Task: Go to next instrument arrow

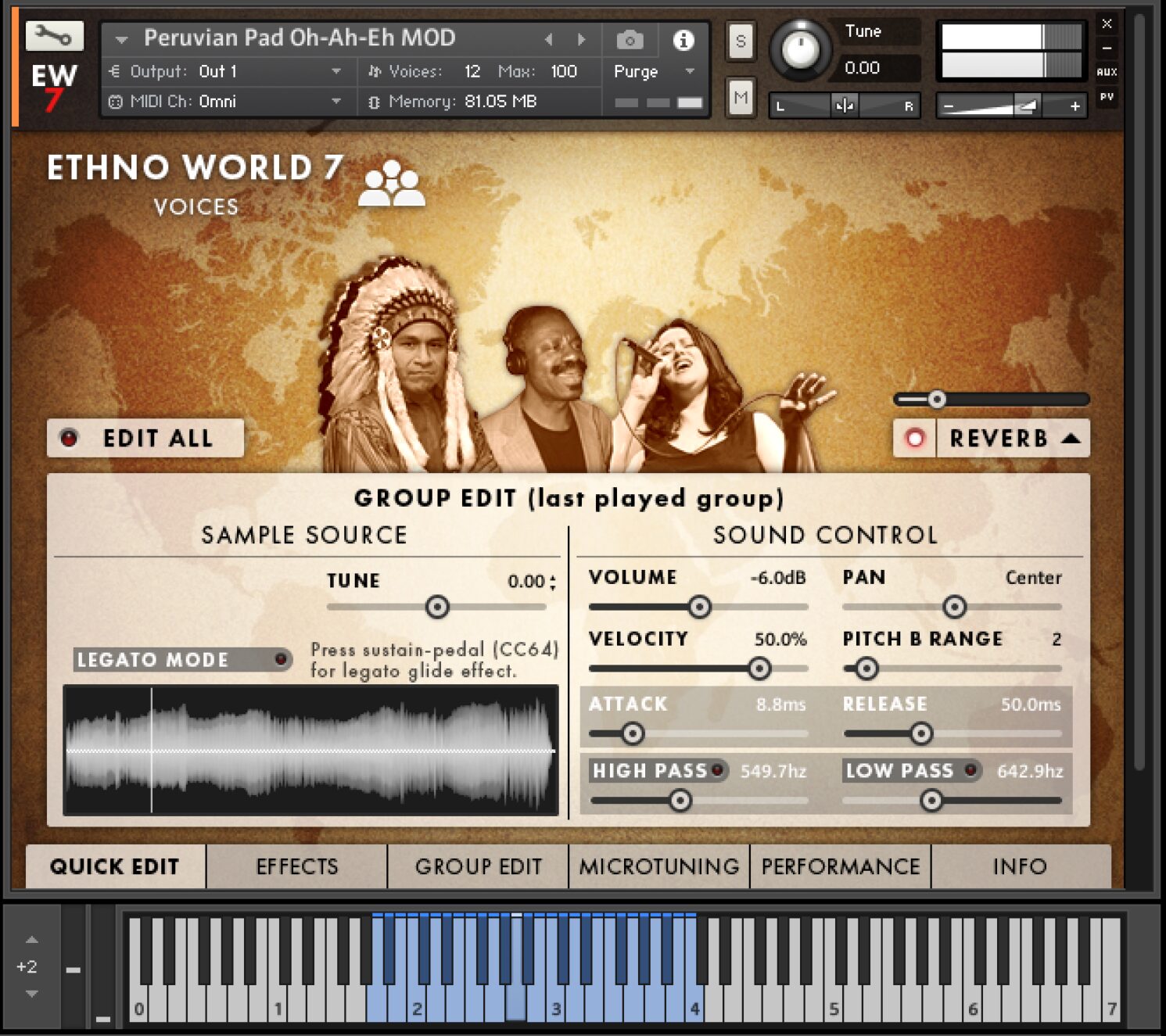Action: pyautogui.click(x=580, y=39)
